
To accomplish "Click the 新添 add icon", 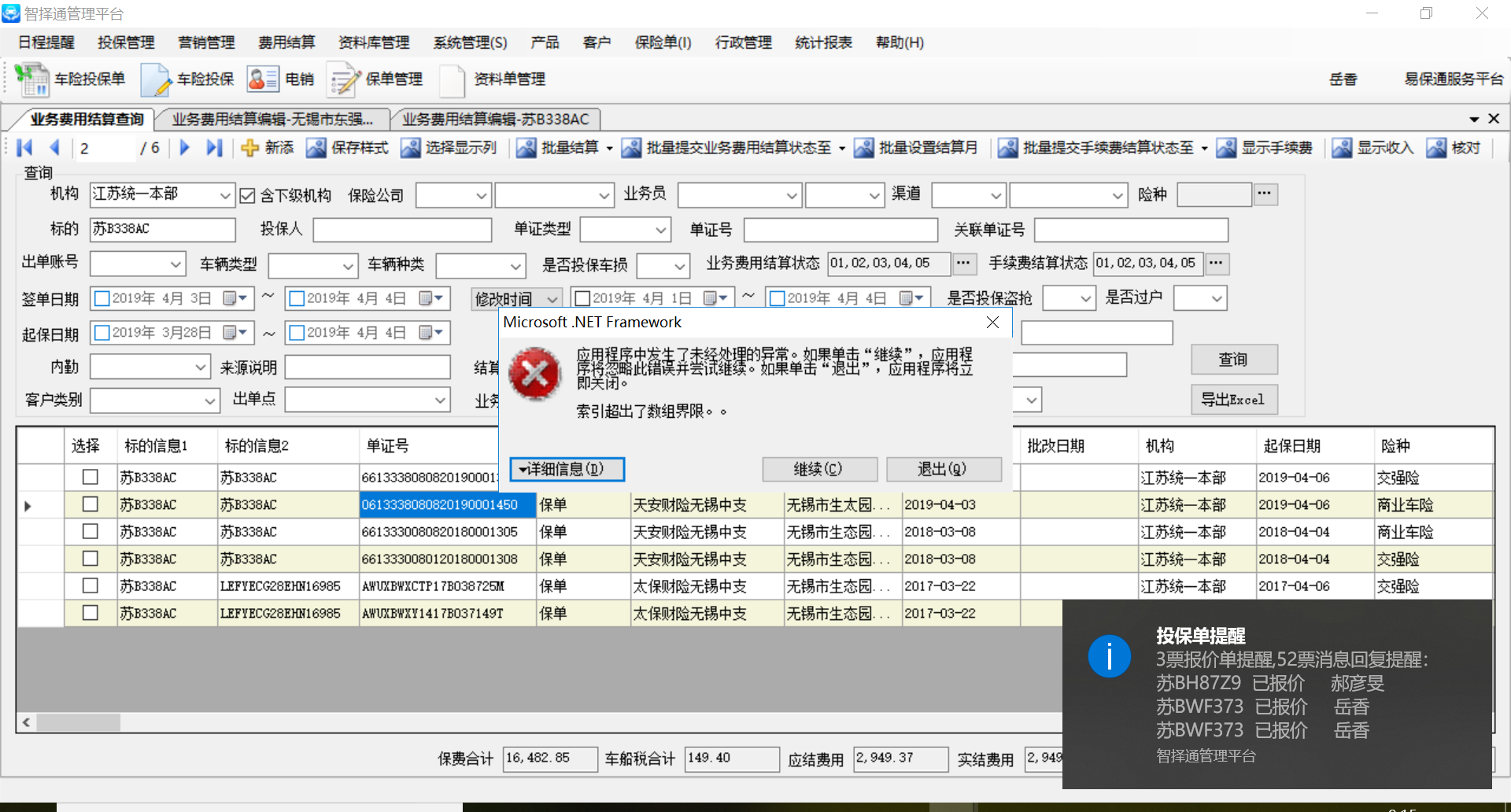I will point(249,148).
